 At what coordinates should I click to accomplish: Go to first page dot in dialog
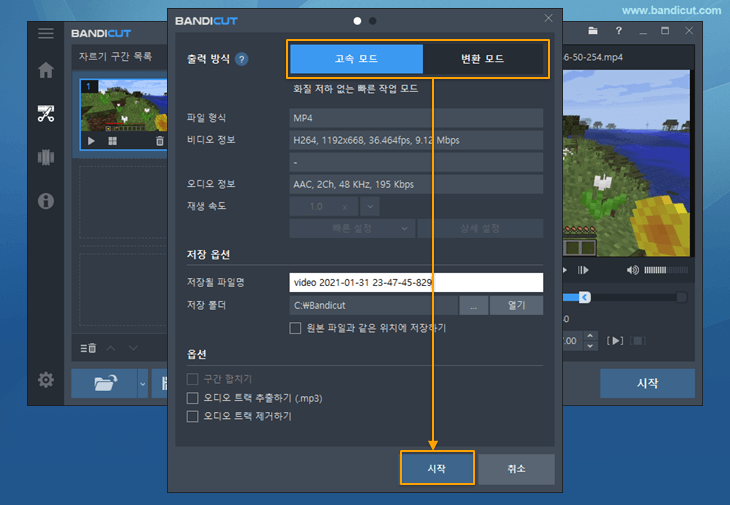357,21
